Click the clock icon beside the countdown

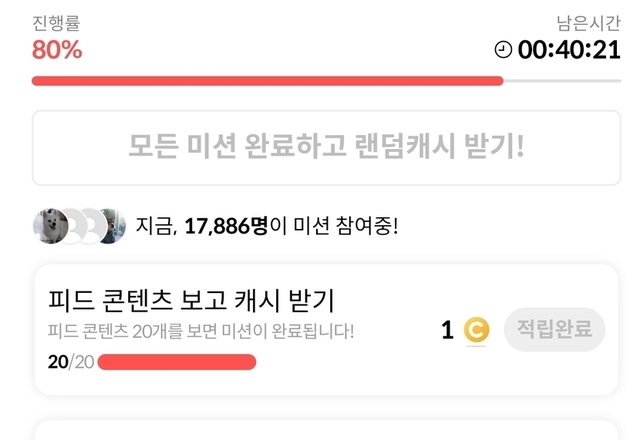(503, 49)
